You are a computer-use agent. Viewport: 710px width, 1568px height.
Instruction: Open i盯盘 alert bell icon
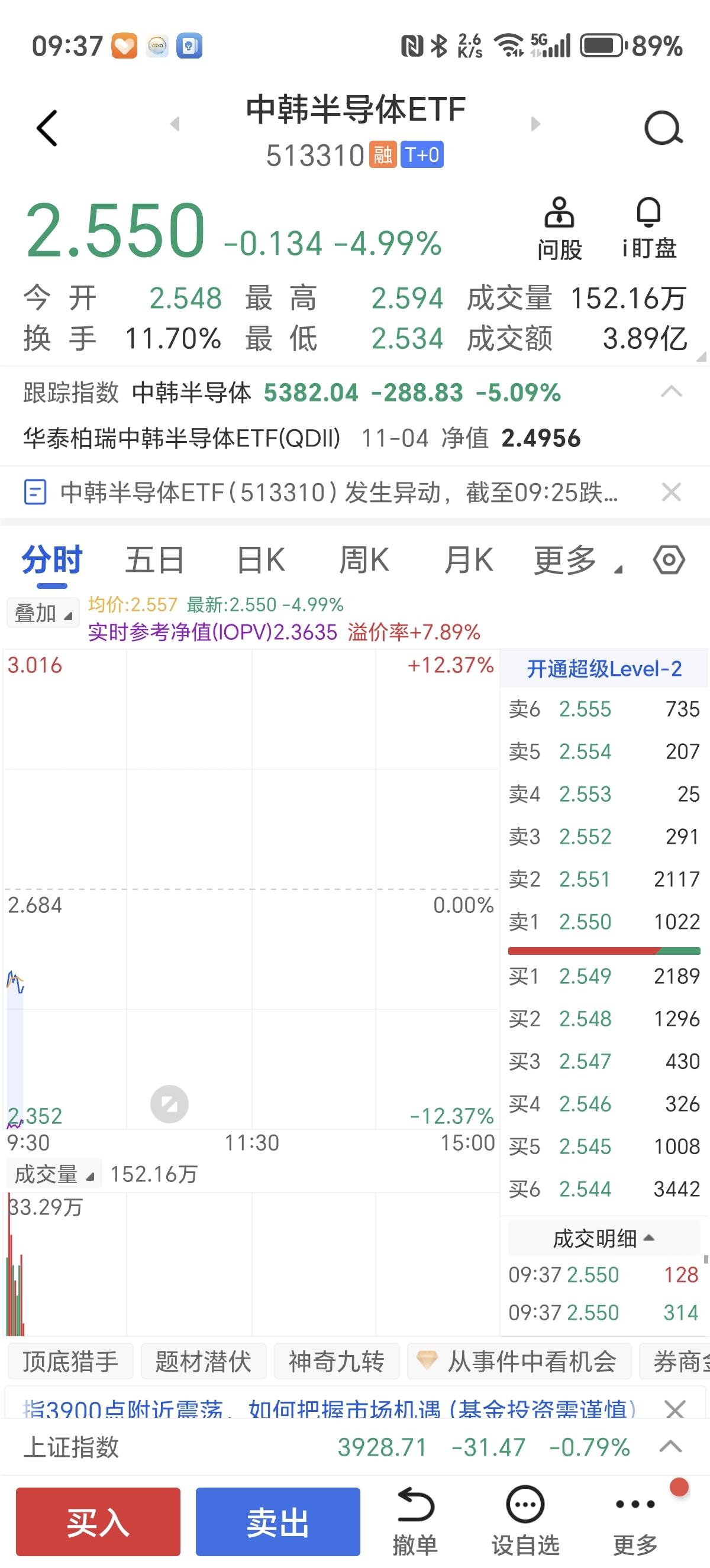(649, 229)
